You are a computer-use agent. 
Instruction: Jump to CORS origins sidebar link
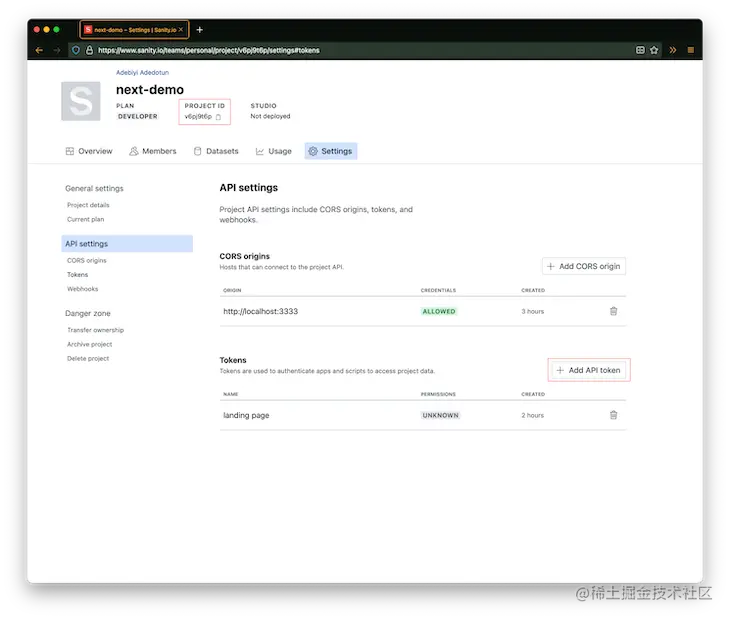[87, 261]
